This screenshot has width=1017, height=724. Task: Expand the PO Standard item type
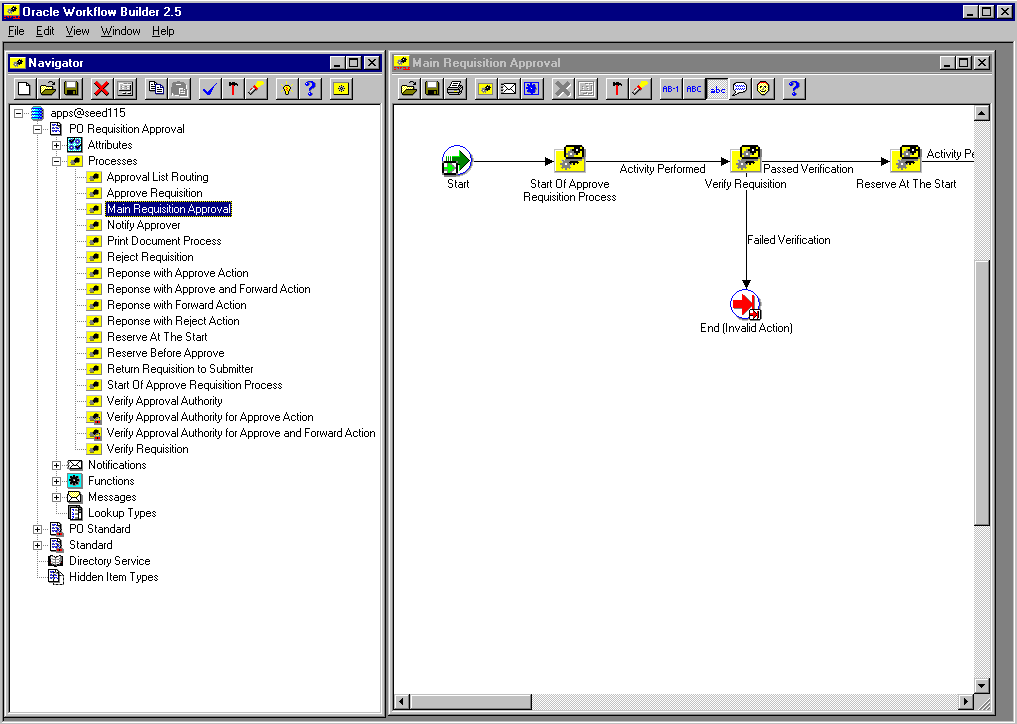(x=38, y=529)
